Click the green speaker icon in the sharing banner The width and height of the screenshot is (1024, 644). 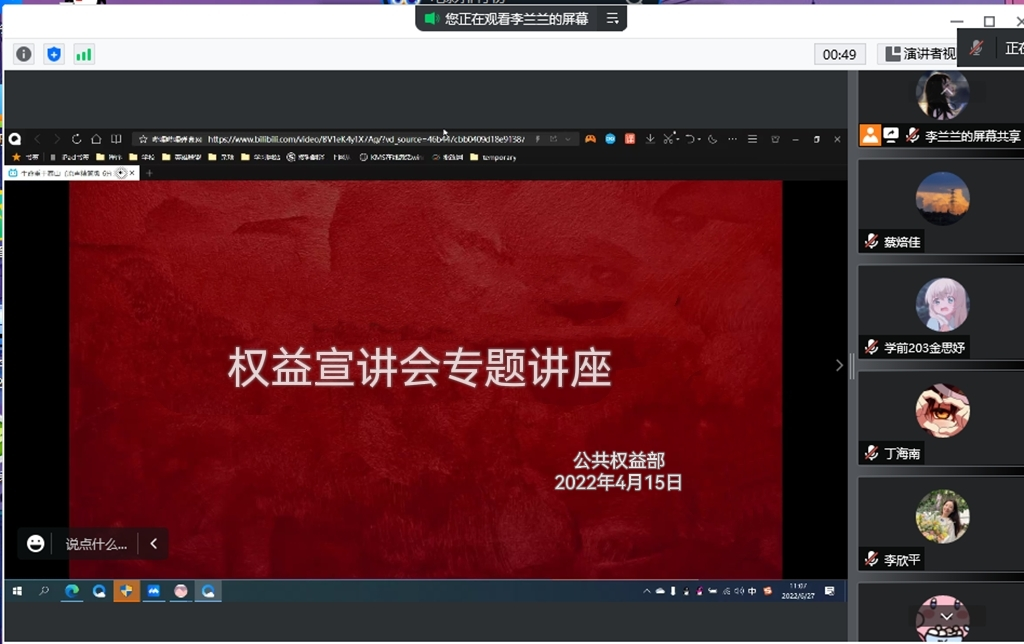(x=431, y=19)
